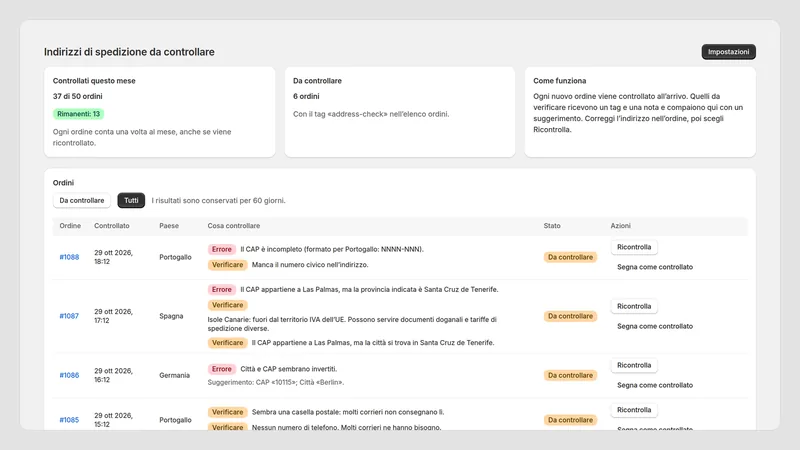This screenshot has width=800, height=450.
Task: Click Isole Canarie IVA warning text
Action: point(352,324)
